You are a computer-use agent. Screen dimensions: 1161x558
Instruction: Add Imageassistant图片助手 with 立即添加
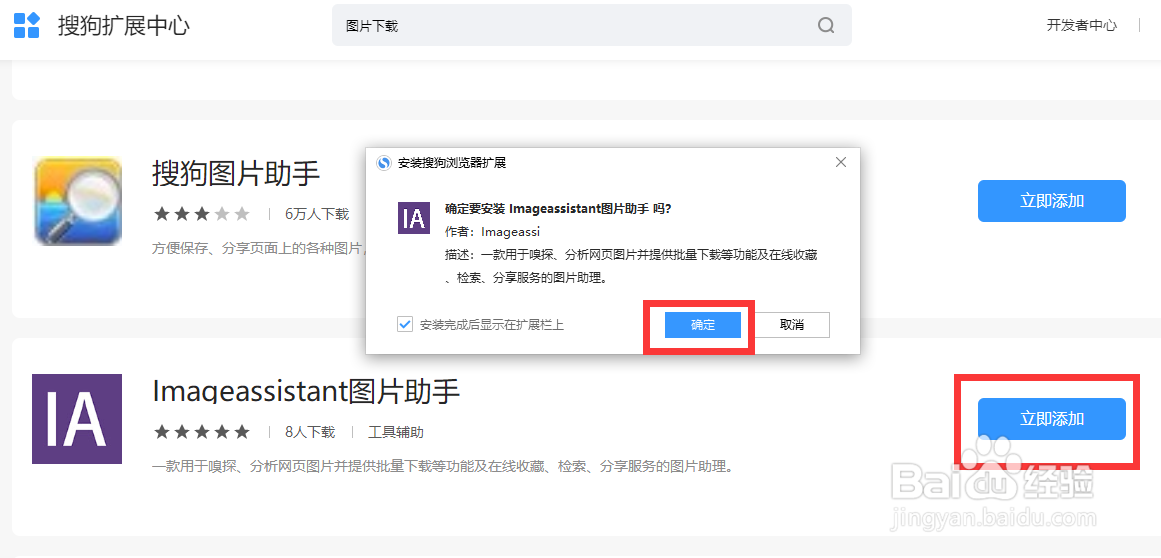click(x=1051, y=419)
